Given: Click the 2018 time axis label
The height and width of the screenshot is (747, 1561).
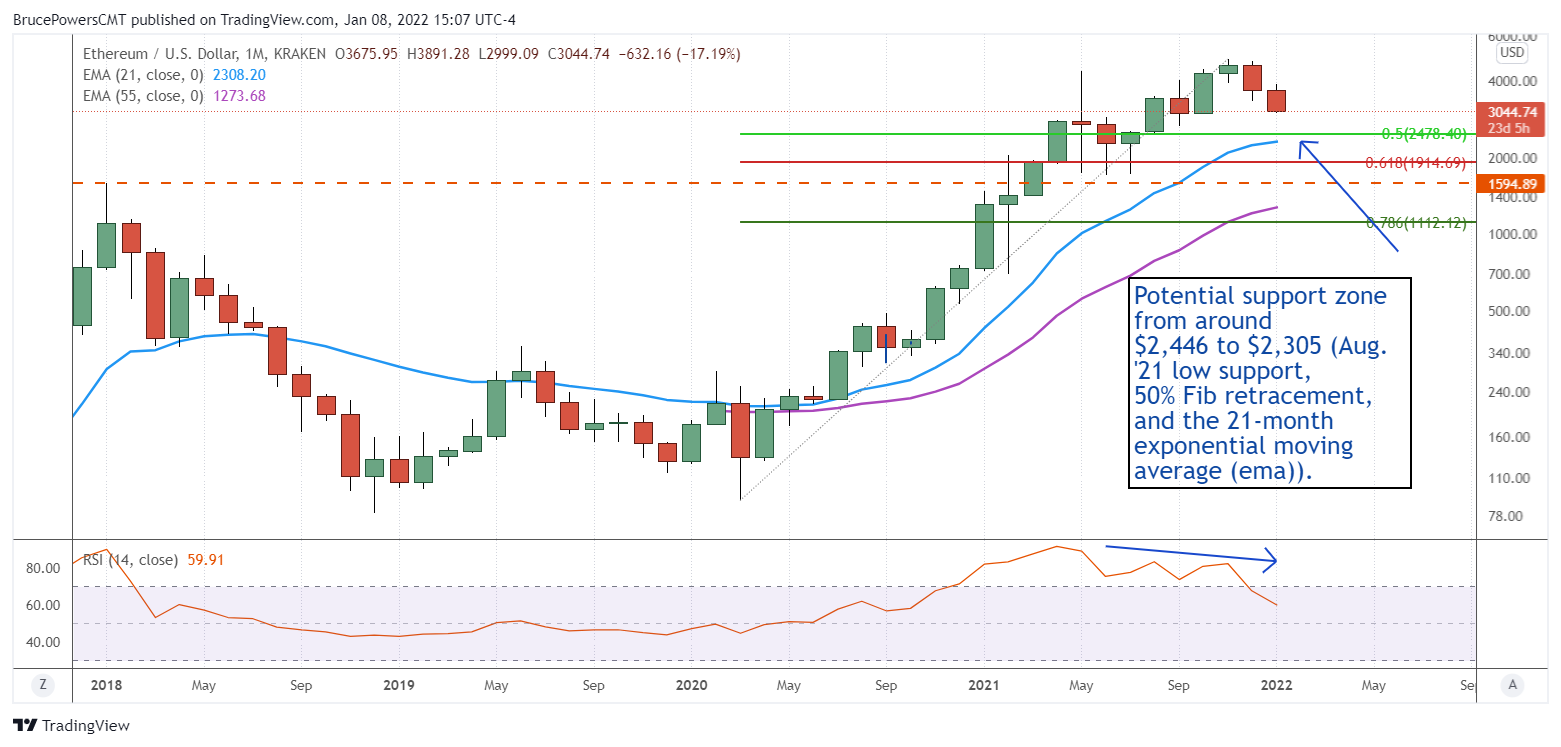Looking at the screenshot, I should [106, 686].
